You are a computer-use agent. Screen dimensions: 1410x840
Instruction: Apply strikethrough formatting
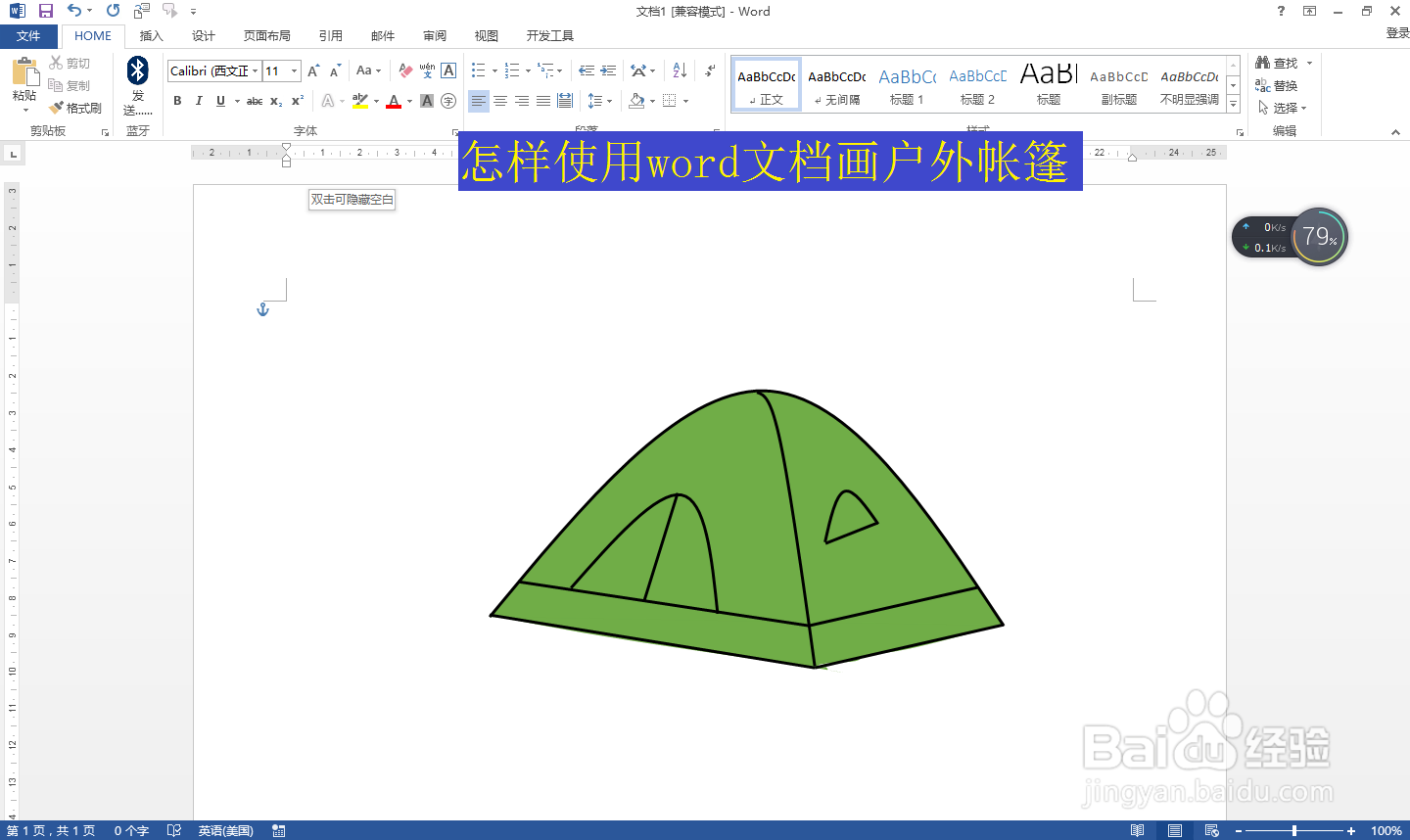point(254,101)
